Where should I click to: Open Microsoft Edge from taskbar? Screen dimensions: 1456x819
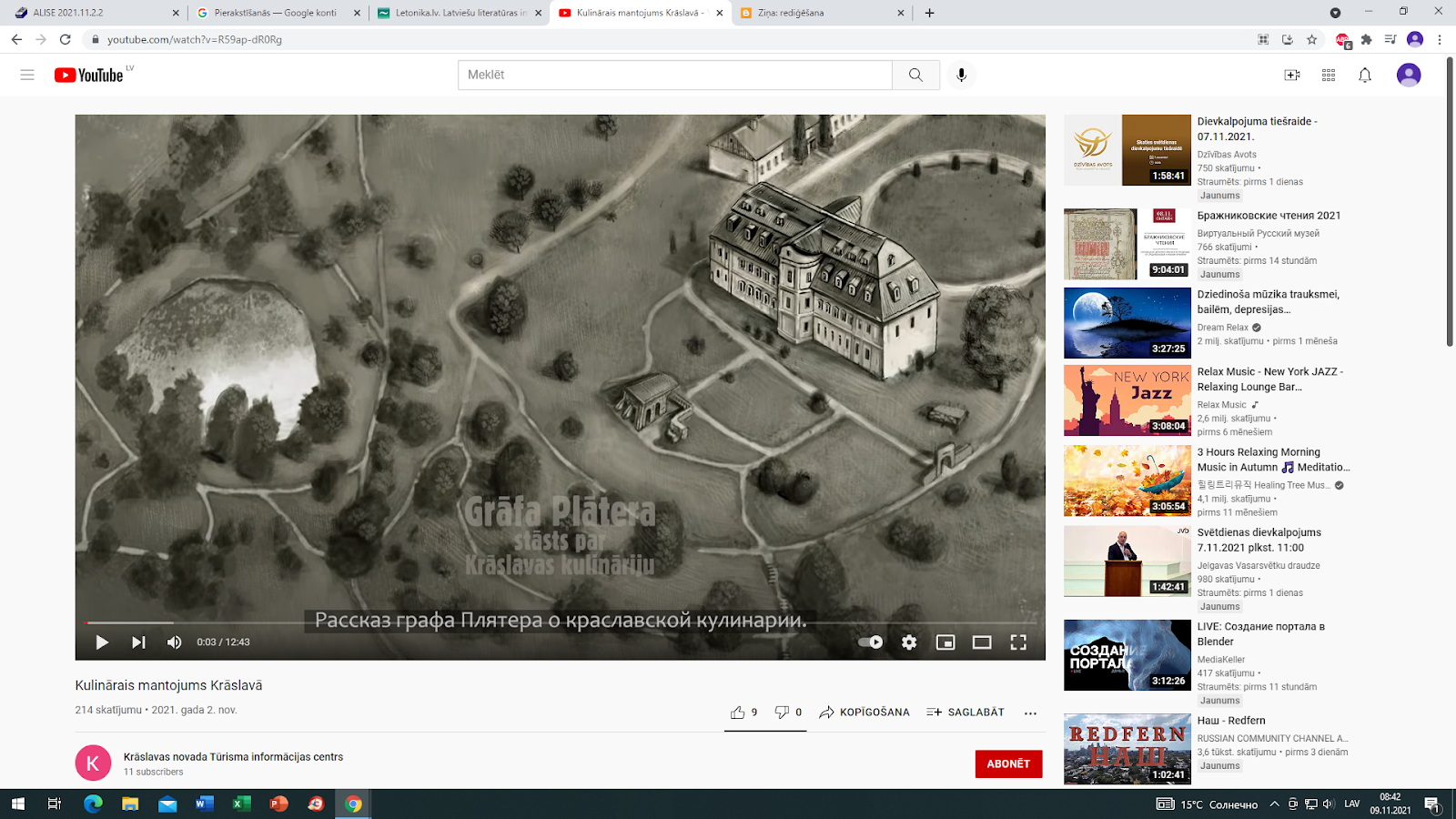click(93, 804)
